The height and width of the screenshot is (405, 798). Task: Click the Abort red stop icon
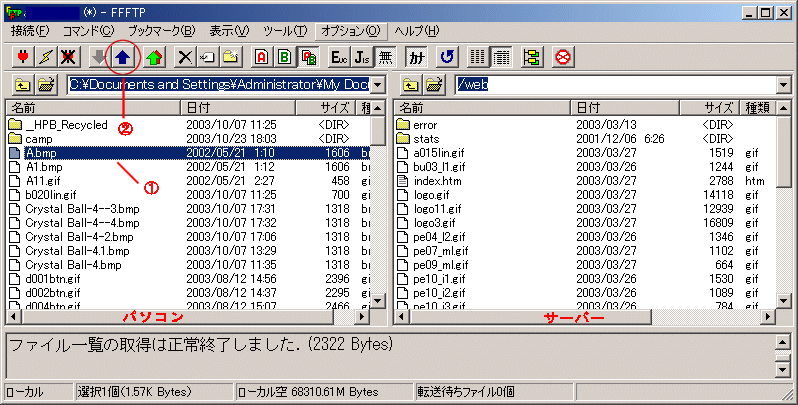coord(563,57)
